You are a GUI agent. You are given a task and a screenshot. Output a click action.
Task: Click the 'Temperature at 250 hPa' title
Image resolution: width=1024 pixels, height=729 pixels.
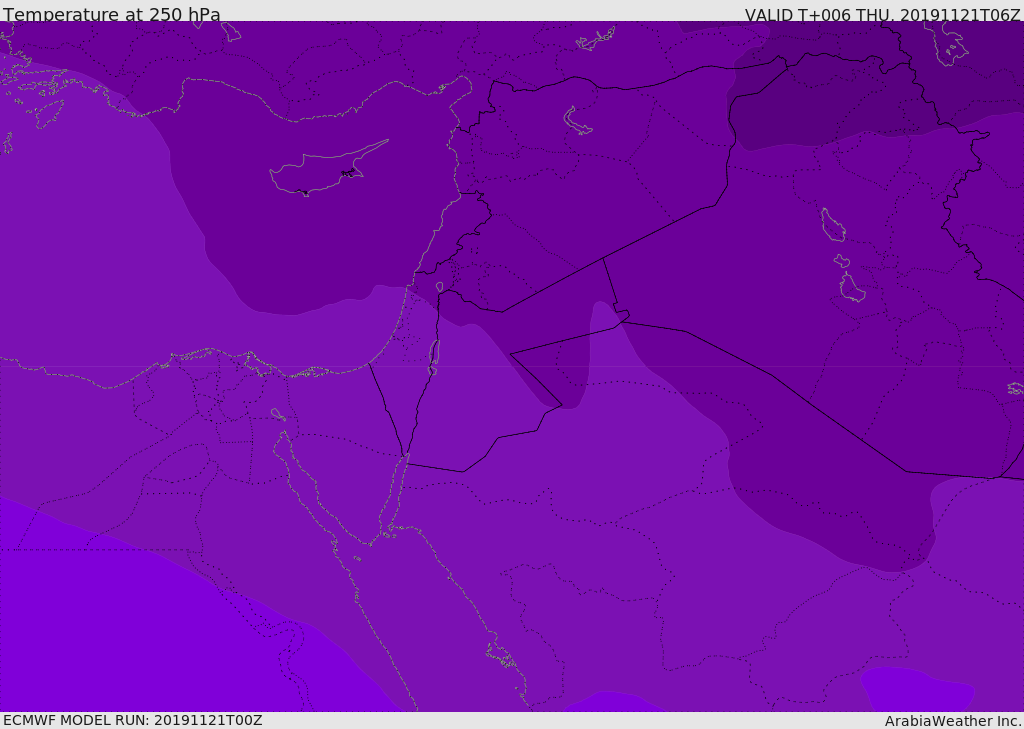coord(112,14)
